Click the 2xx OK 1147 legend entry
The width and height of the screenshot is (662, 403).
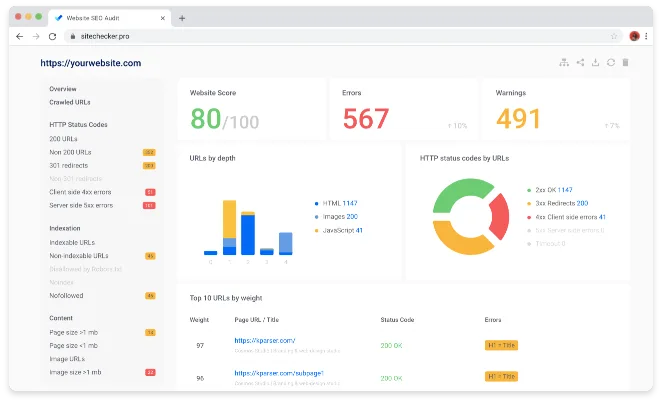coord(550,190)
